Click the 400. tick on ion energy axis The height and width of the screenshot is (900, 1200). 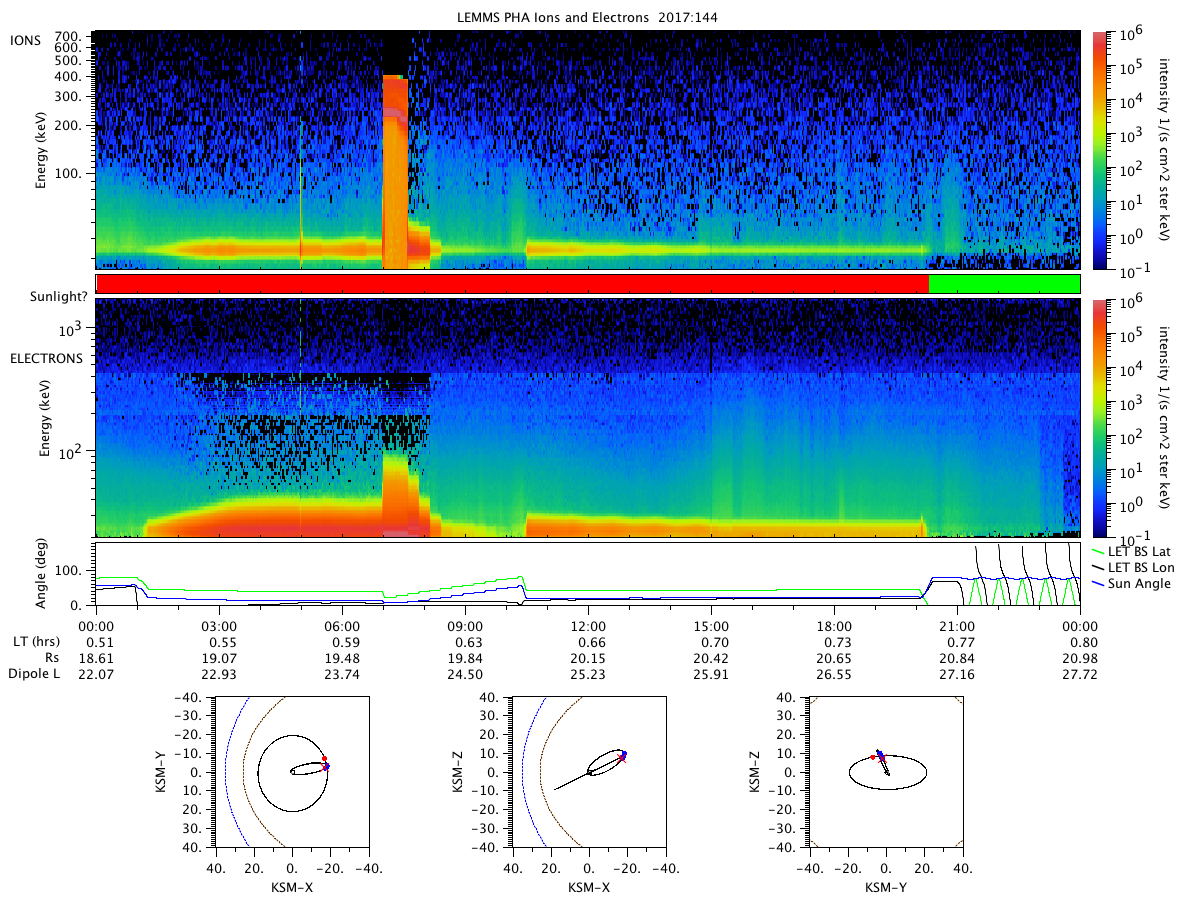pyautogui.click(x=67, y=76)
